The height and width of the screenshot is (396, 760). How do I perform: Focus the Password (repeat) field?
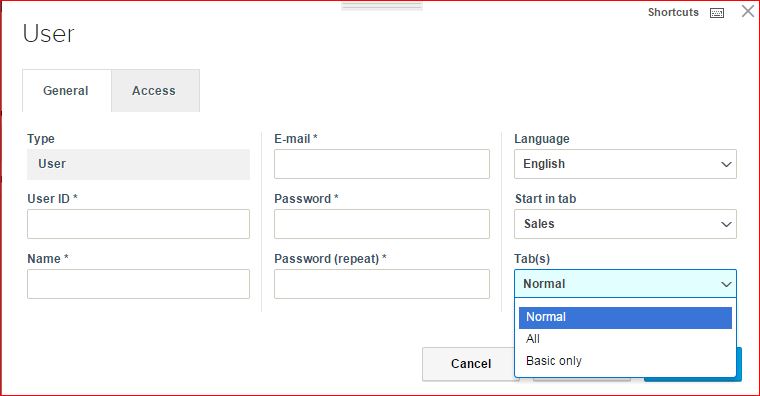pyautogui.click(x=381, y=284)
